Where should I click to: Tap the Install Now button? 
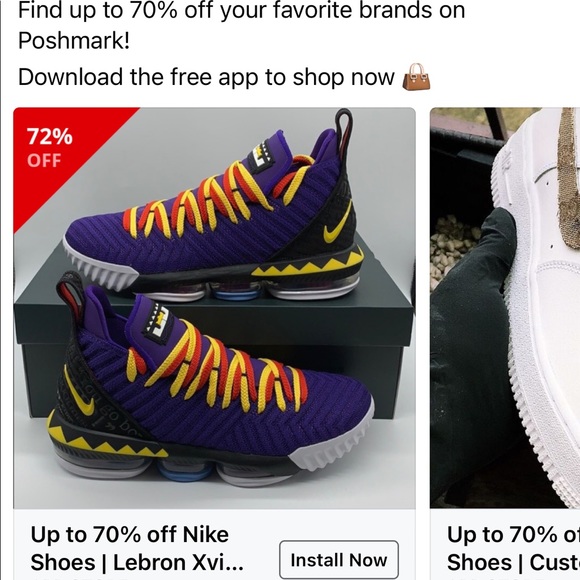click(x=339, y=560)
